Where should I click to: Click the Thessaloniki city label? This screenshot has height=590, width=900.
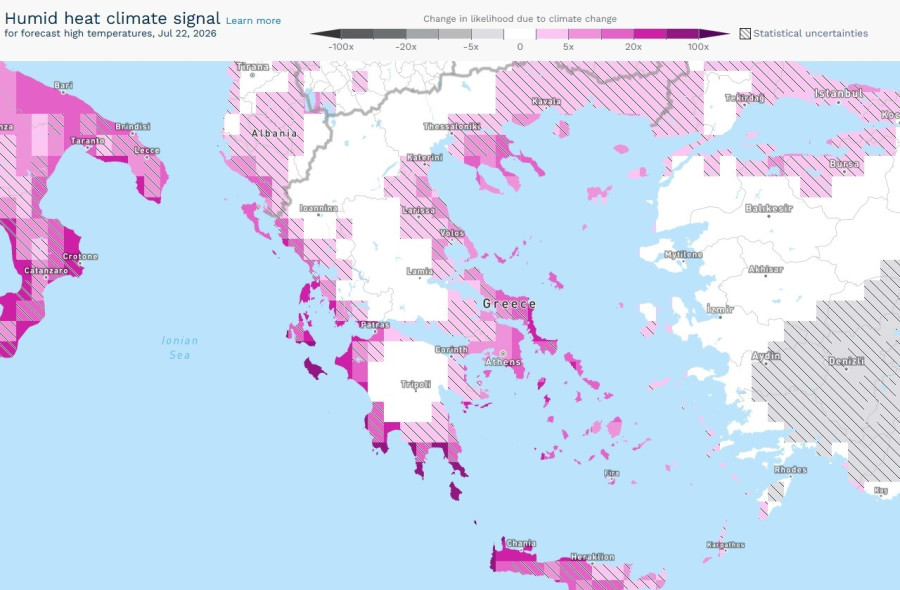click(x=452, y=126)
